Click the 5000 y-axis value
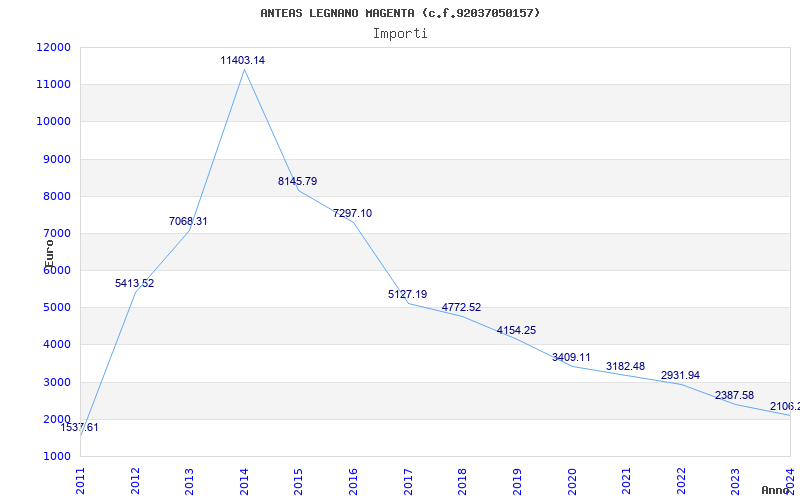The height and width of the screenshot is (500, 800). point(56,308)
